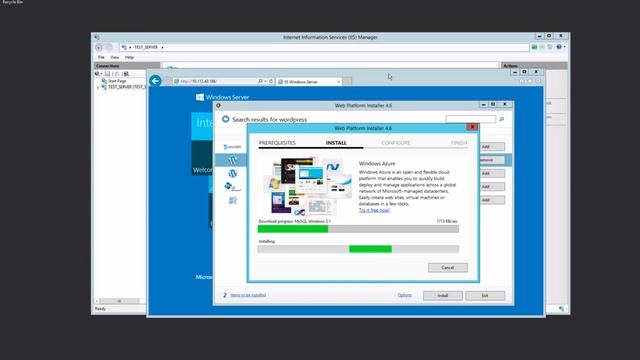Go back using the Internet Explorer back arrow

(x=155, y=81)
